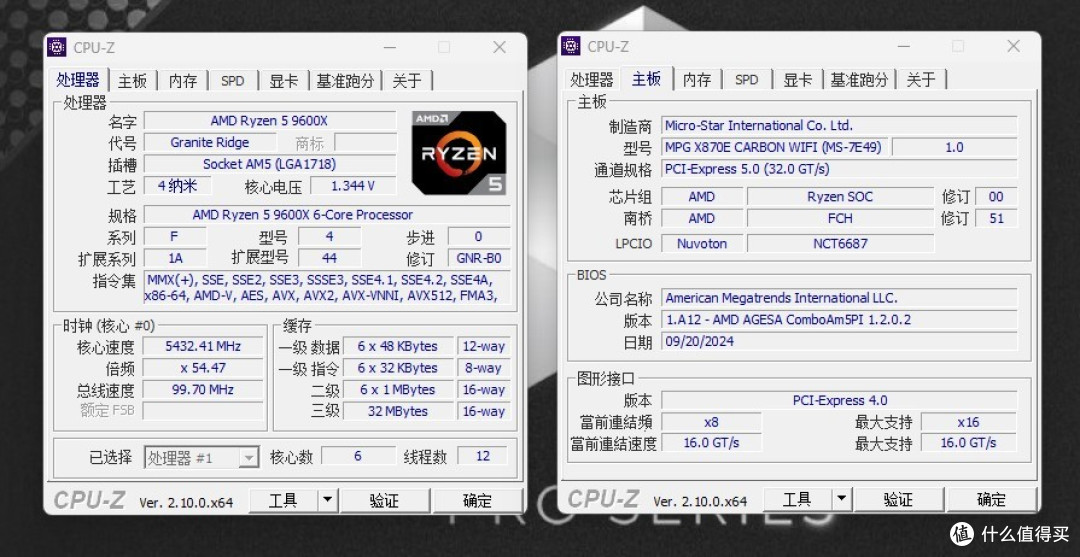This screenshot has width=1080, height=557.
Task: Click multiplier value x 54.47
Action: pyautogui.click(x=202, y=368)
